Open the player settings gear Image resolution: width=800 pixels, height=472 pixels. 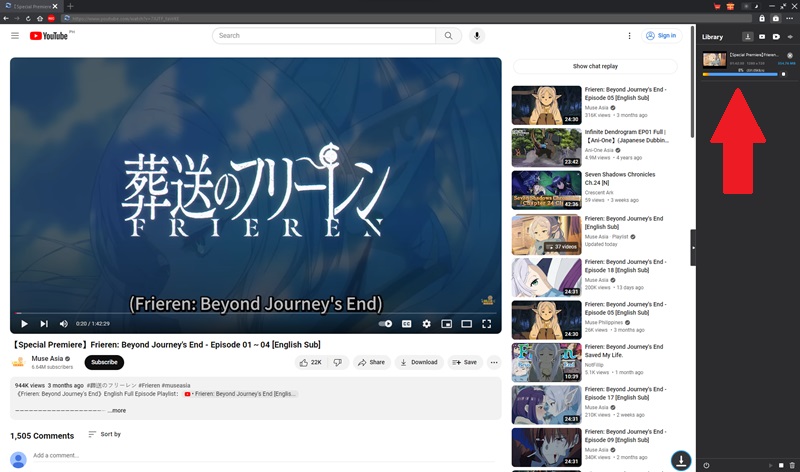coord(427,324)
